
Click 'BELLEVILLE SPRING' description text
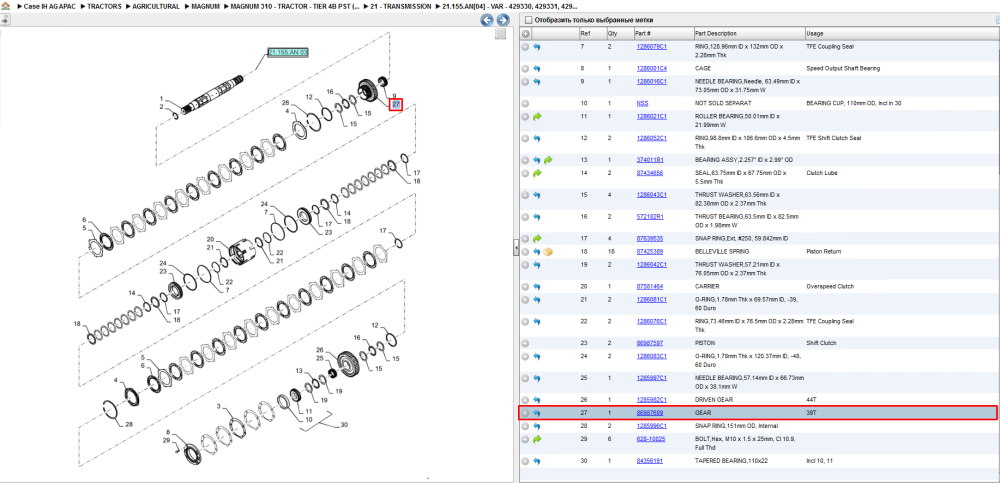click(720, 251)
